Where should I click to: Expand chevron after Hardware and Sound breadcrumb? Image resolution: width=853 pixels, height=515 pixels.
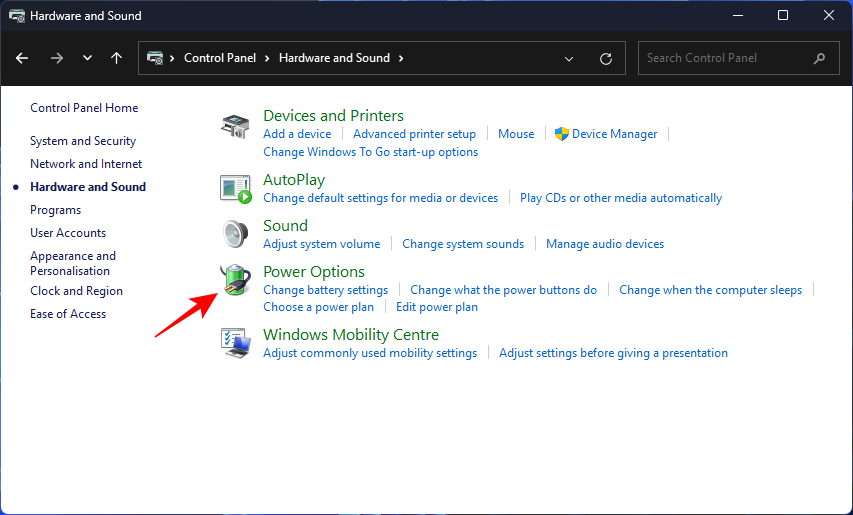401,58
